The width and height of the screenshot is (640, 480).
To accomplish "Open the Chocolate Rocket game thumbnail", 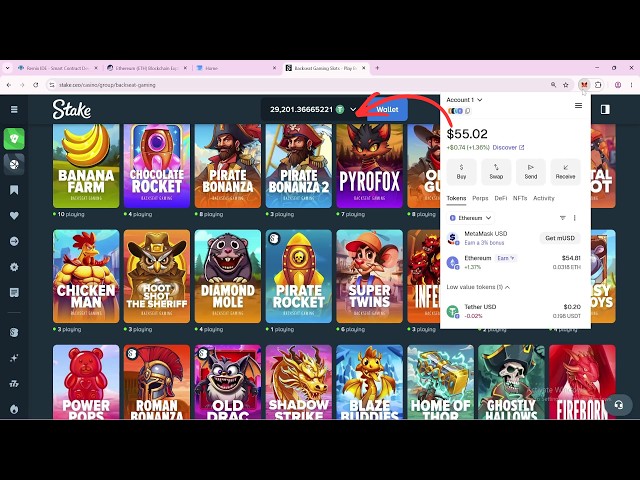I will (157, 166).
